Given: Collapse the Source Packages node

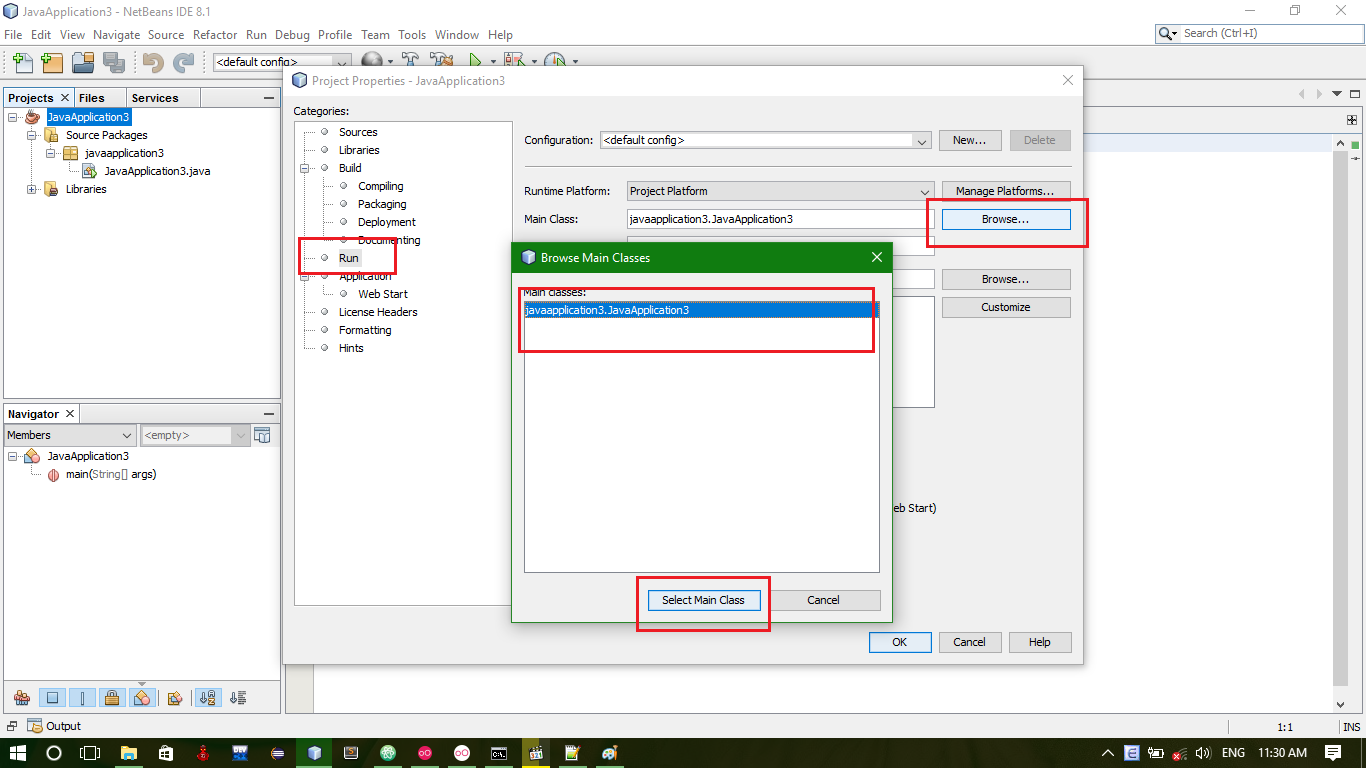Looking at the screenshot, I should [32, 135].
